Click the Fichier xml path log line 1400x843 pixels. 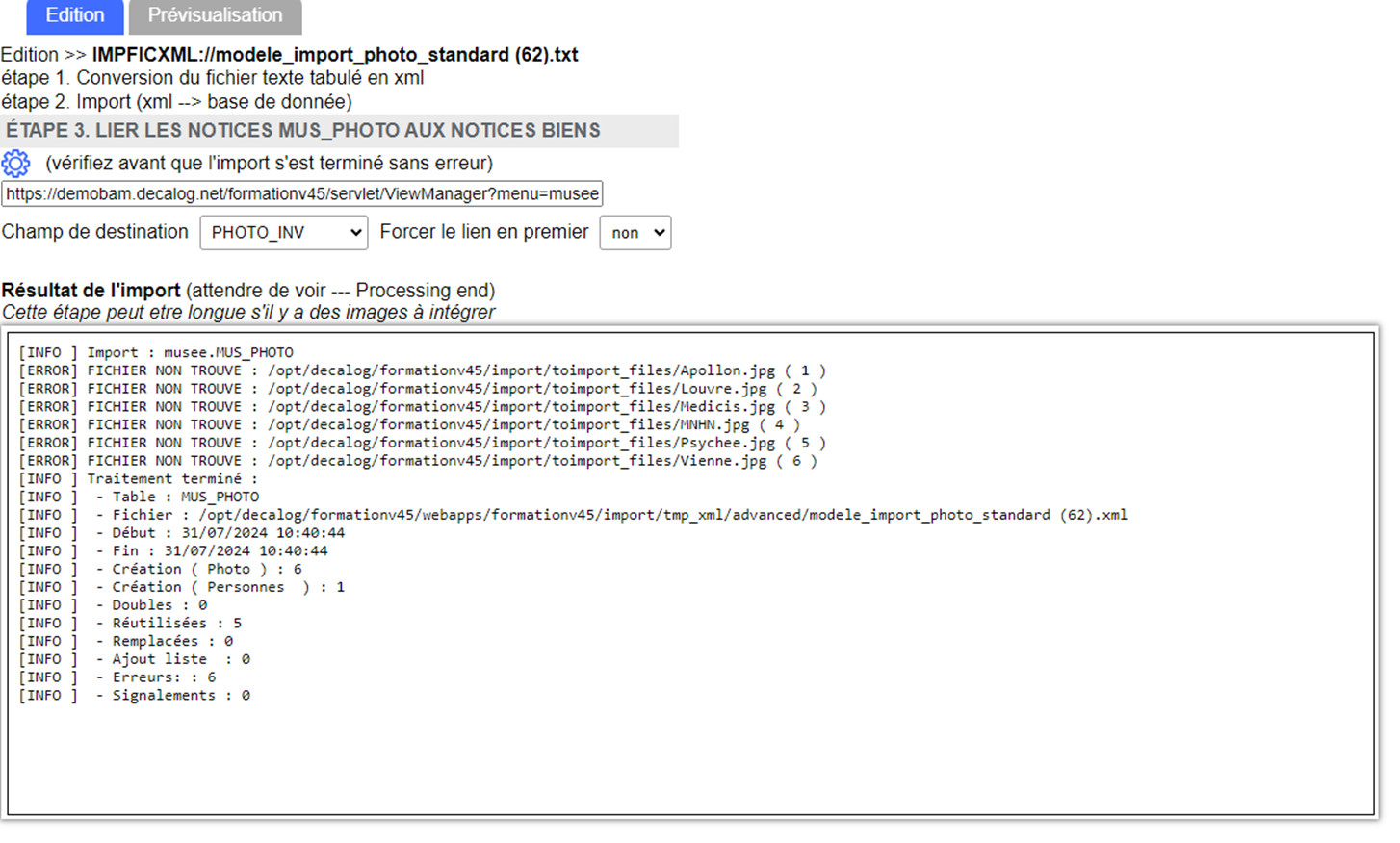(573, 515)
